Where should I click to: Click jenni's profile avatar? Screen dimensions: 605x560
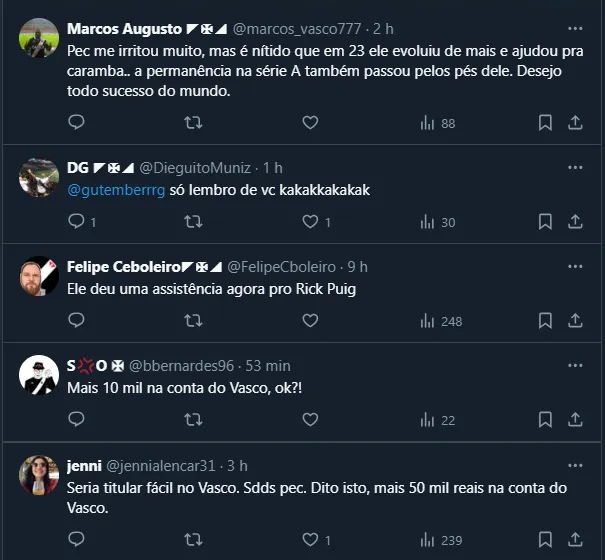click(x=39, y=475)
